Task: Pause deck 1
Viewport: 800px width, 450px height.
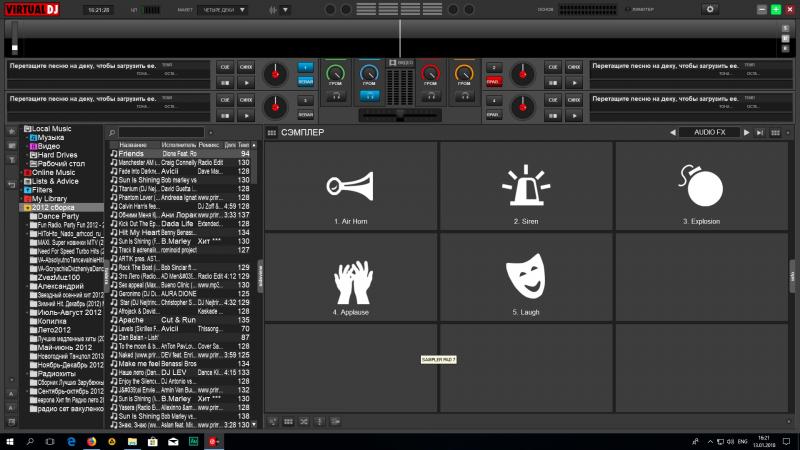Action: coord(225,83)
